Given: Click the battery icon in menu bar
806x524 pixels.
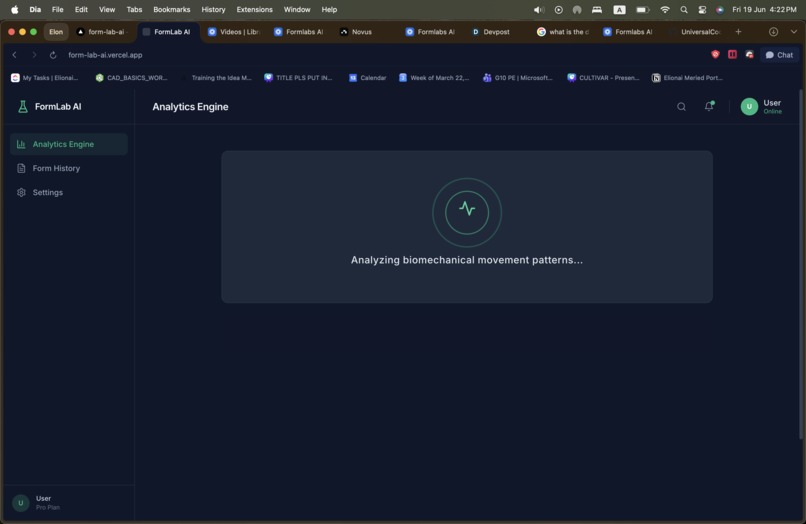Looking at the screenshot, I should [x=643, y=10].
